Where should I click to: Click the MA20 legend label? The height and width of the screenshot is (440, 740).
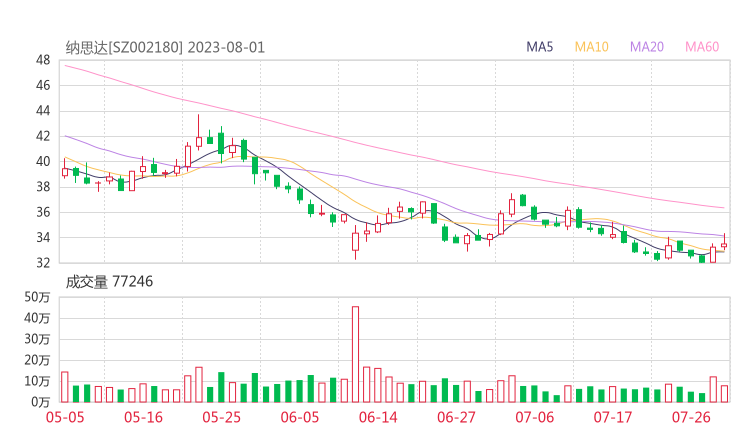point(647,47)
